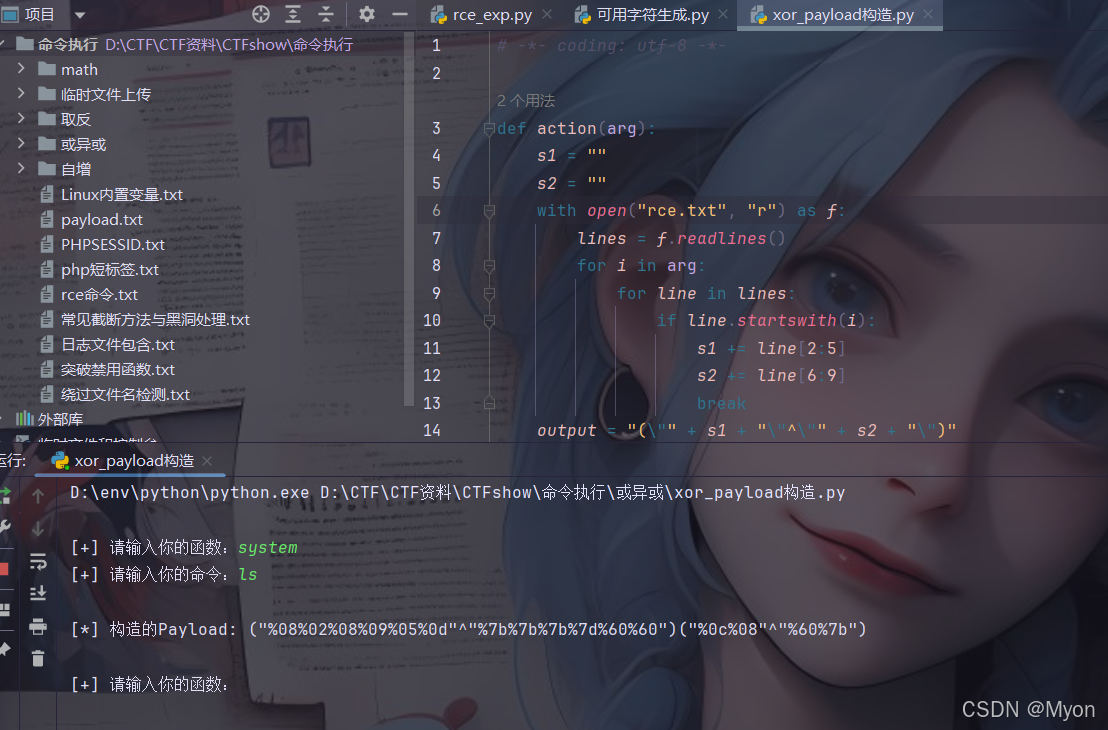Screen dimensions: 1108x730
Task: Print the run console output
Action: (x=38, y=626)
